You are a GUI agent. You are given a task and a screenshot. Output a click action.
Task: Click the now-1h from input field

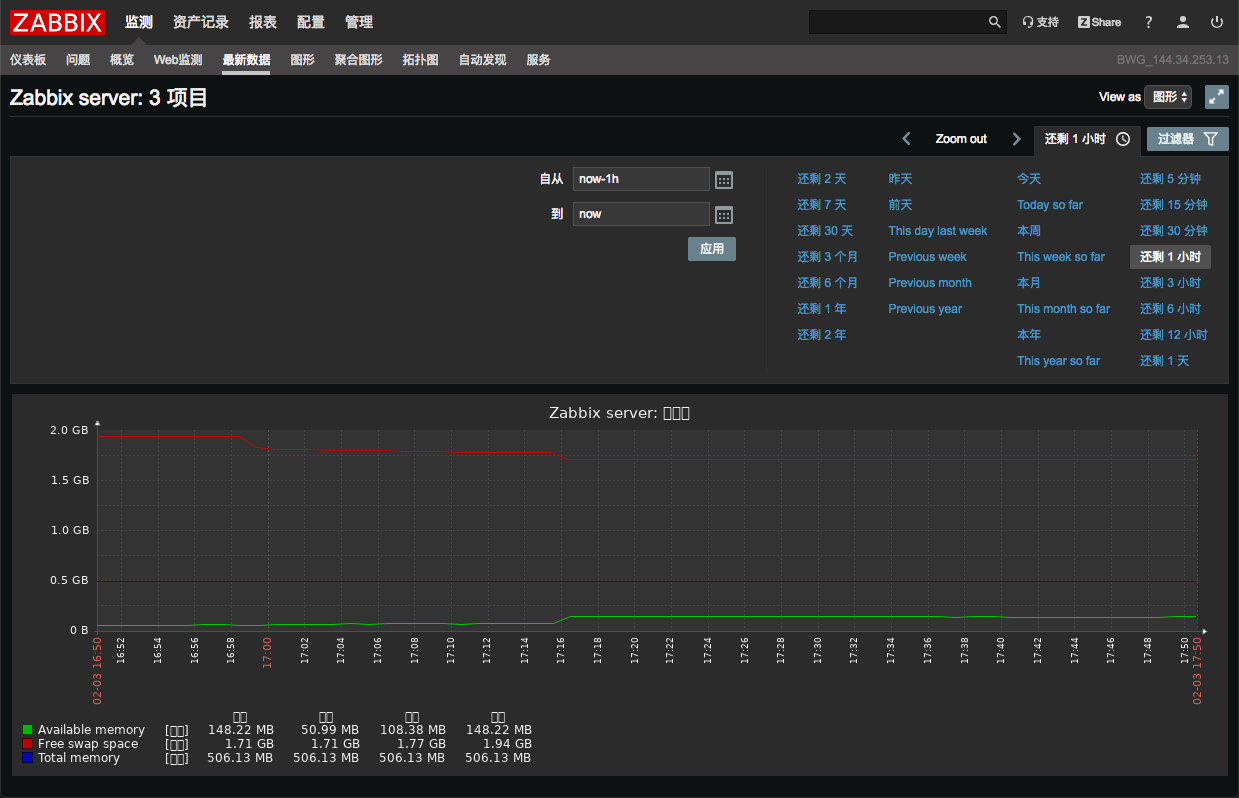[641, 179]
